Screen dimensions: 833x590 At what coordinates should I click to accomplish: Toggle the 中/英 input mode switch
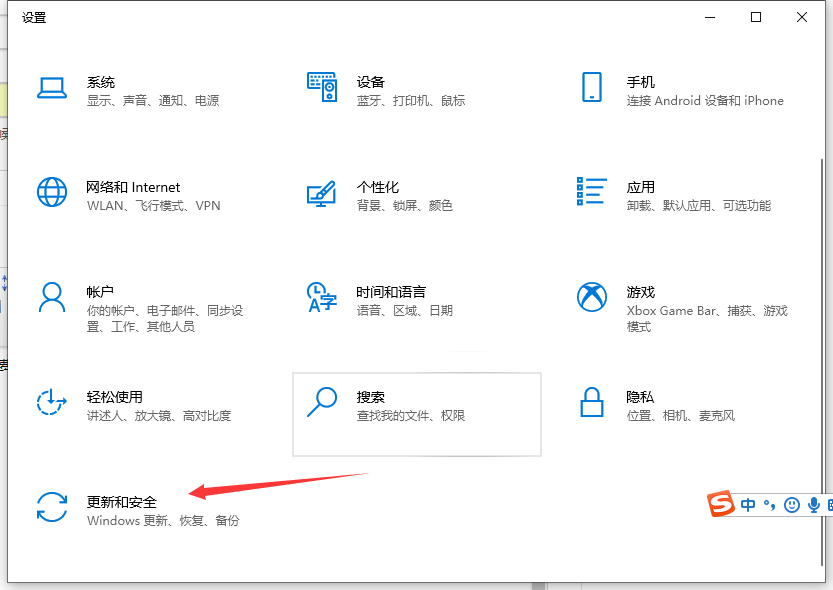[747, 505]
